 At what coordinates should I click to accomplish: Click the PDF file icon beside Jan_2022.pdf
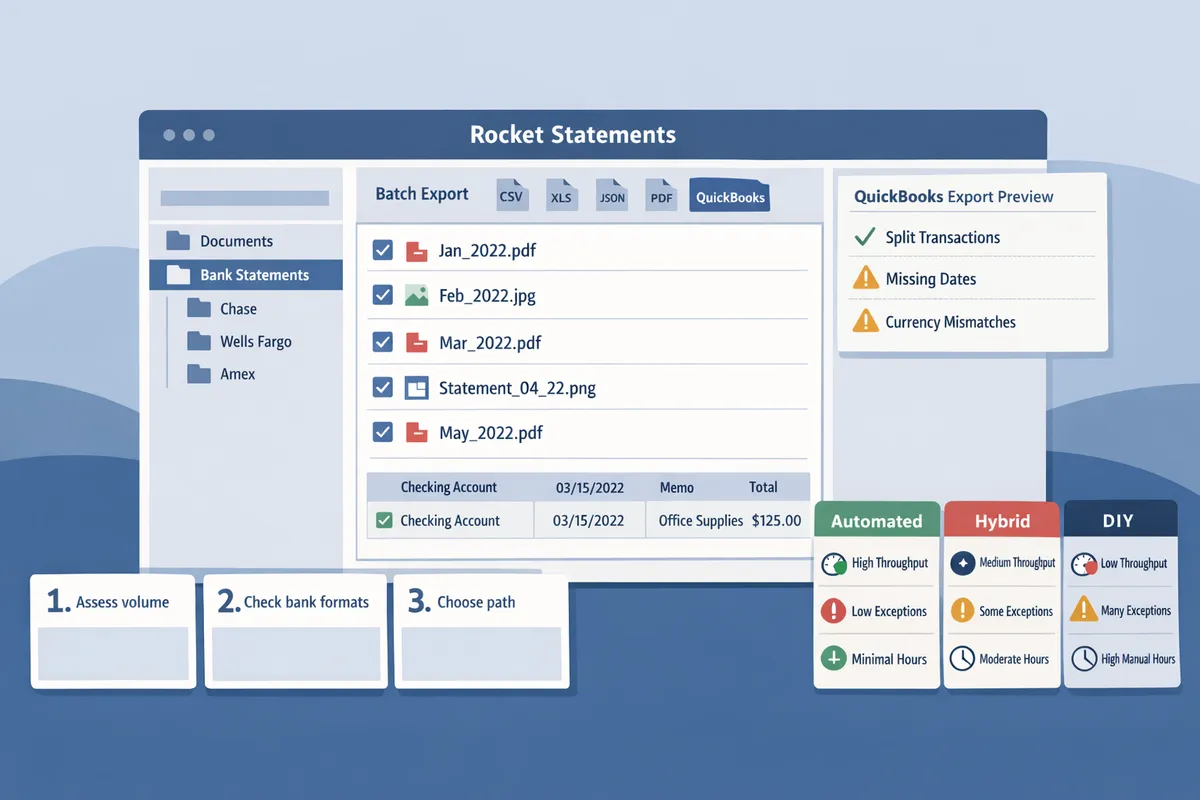click(x=416, y=250)
